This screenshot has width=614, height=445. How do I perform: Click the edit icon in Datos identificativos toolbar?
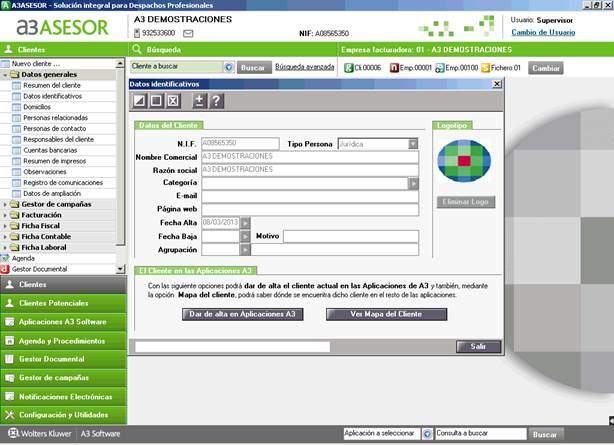click(139, 101)
